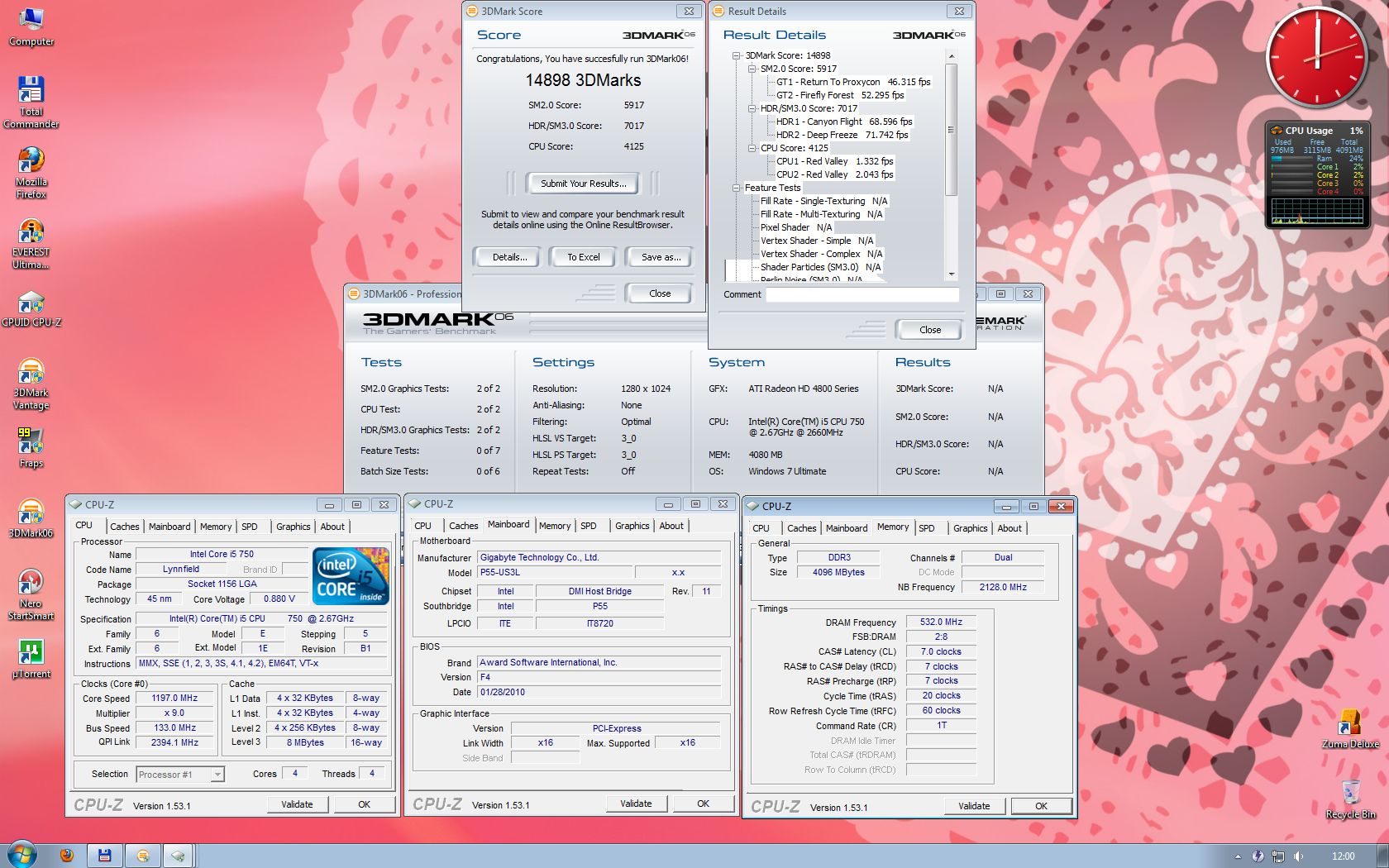Screen dimensions: 1389x868
Task: Click the network icon in the system tray
Action: (1278, 856)
